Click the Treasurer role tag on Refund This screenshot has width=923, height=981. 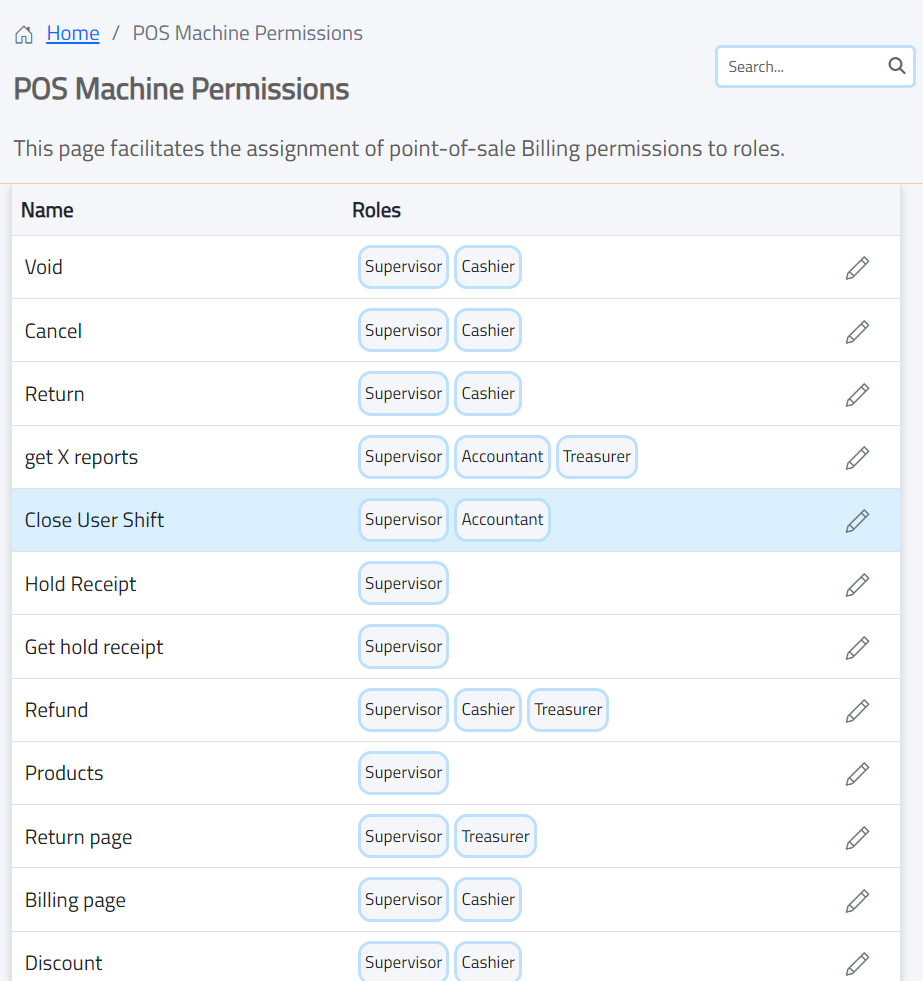tap(568, 710)
